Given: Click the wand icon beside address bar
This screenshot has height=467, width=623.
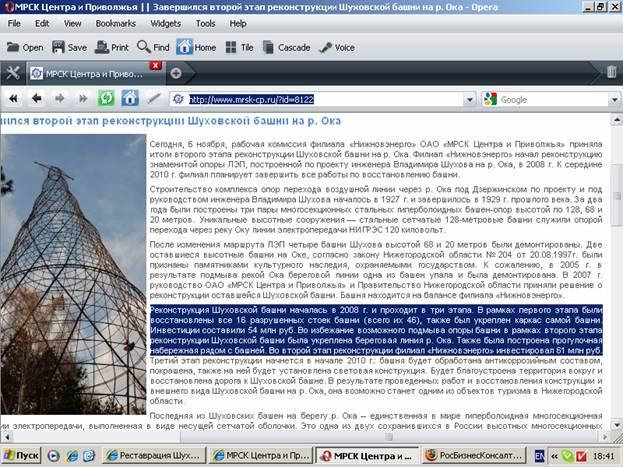Looking at the screenshot, I should point(153,99).
